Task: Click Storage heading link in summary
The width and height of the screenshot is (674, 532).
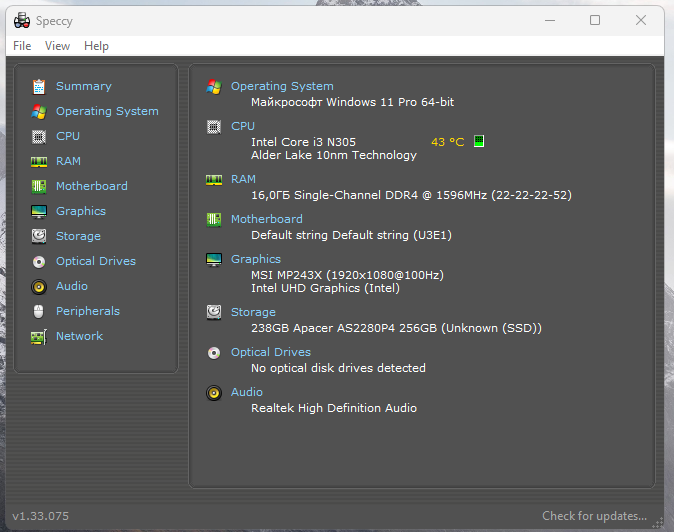Action: [x=253, y=312]
